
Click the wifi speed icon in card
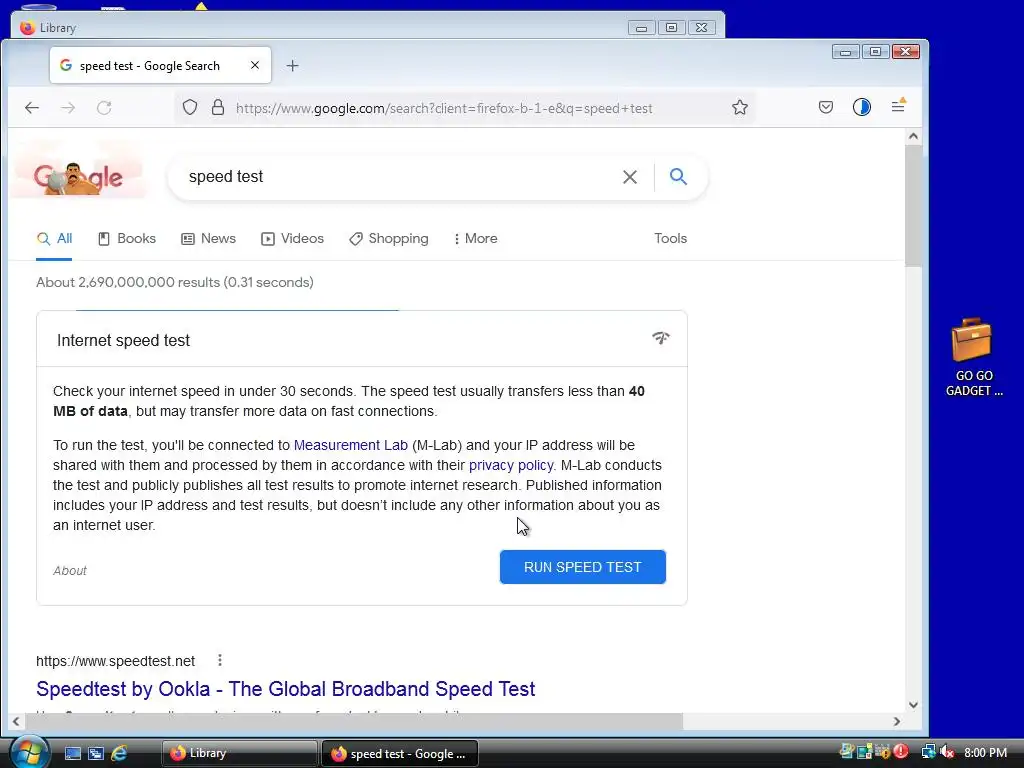[660, 338]
